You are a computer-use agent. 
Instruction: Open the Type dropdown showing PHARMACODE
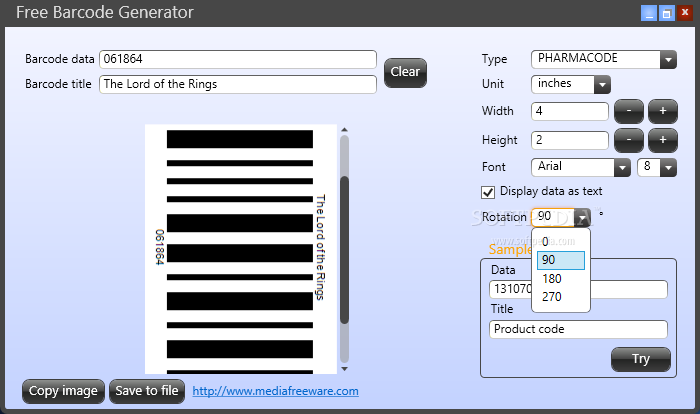pyautogui.click(x=604, y=59)
